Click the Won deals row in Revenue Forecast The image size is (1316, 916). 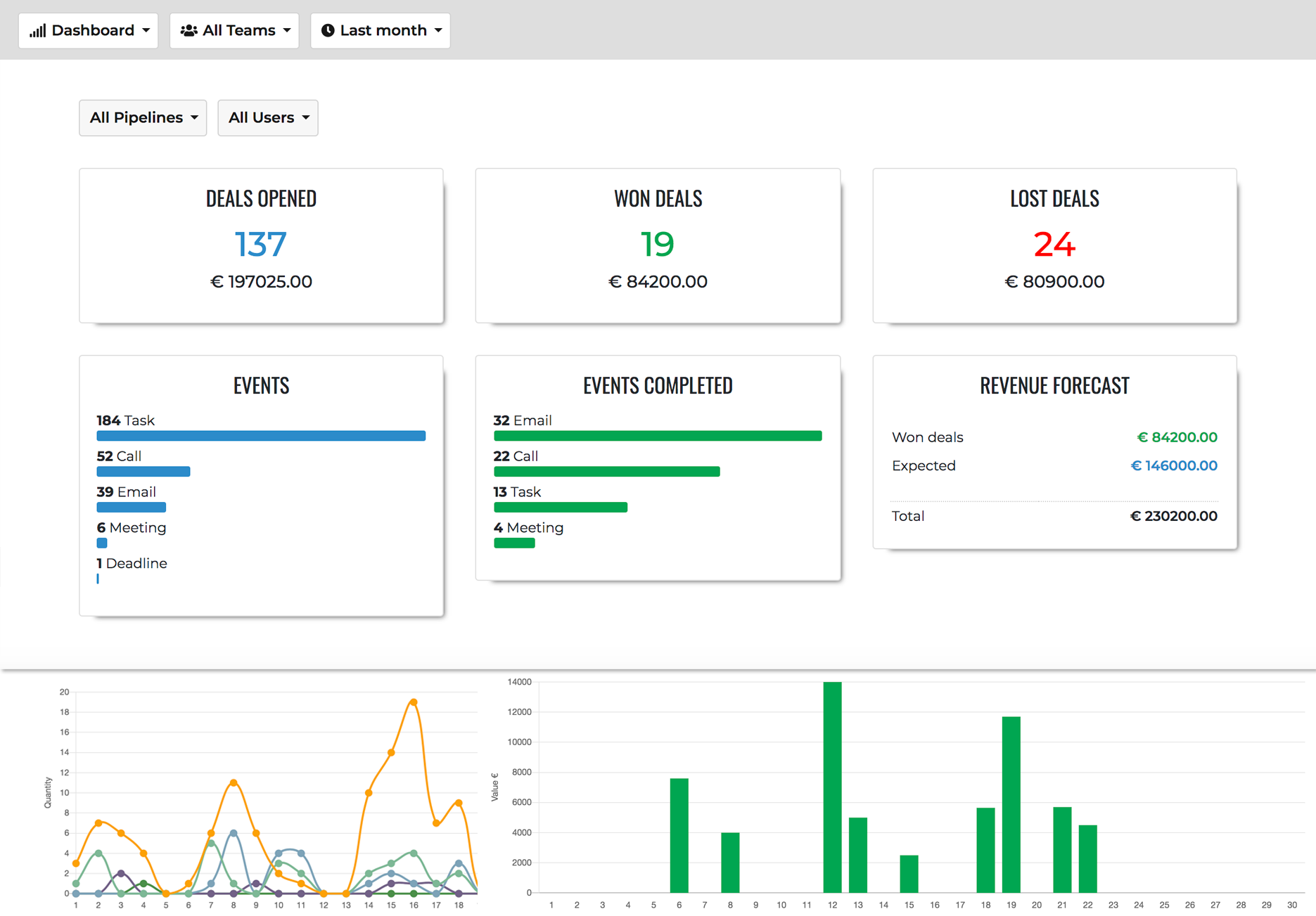(927, 437)
